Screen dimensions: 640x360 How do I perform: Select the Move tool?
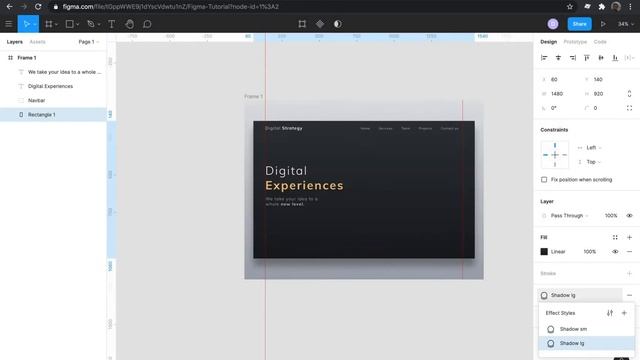pos(26,24)
